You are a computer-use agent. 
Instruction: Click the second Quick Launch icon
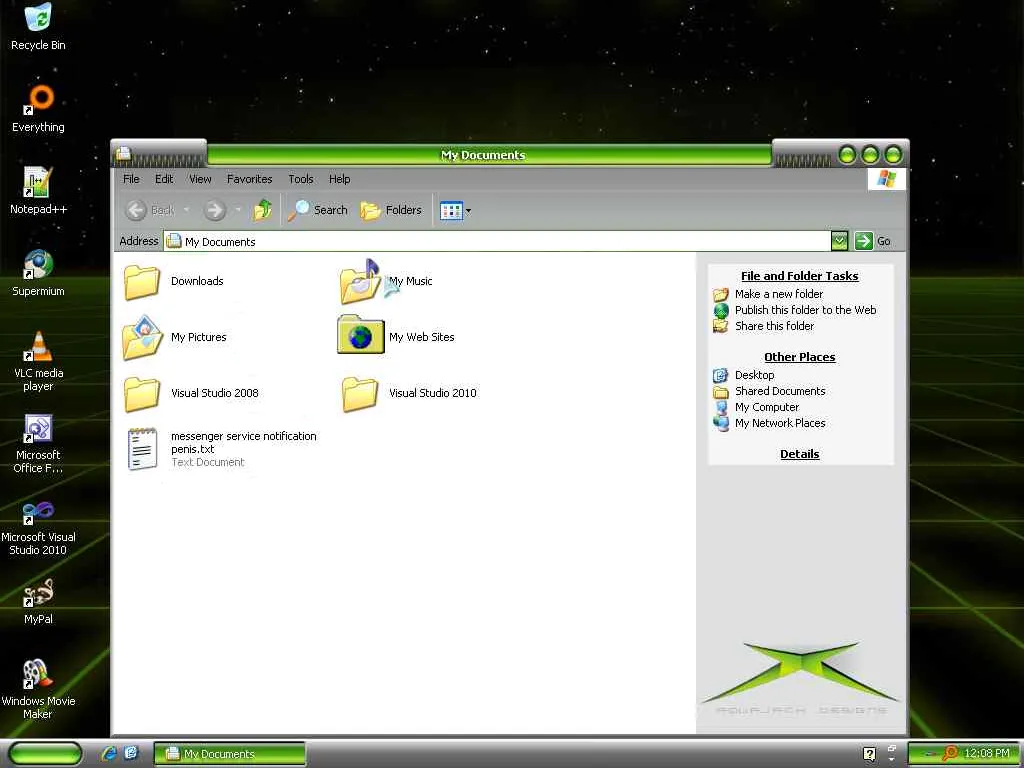[x=131, y=754]
